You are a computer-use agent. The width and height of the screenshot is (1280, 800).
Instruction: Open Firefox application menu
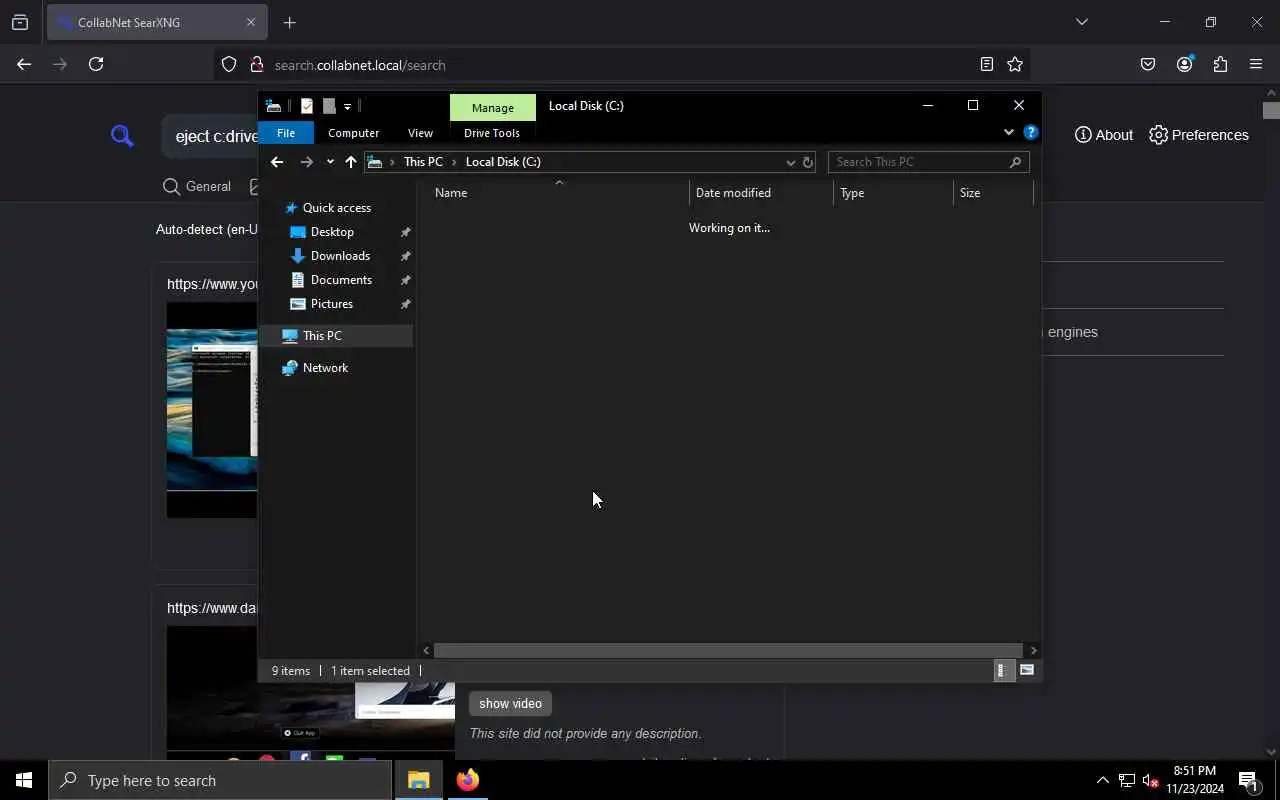pyautogui.click(x=1256, y=64)
